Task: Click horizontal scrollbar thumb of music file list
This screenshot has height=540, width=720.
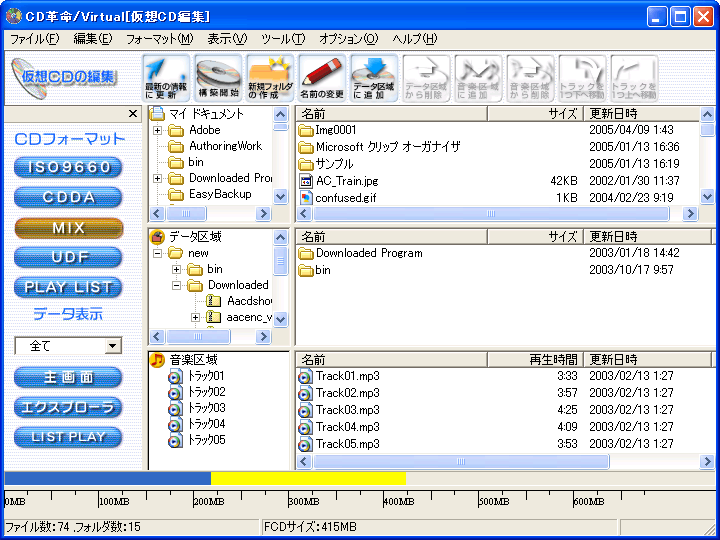Action: [461, 462]
